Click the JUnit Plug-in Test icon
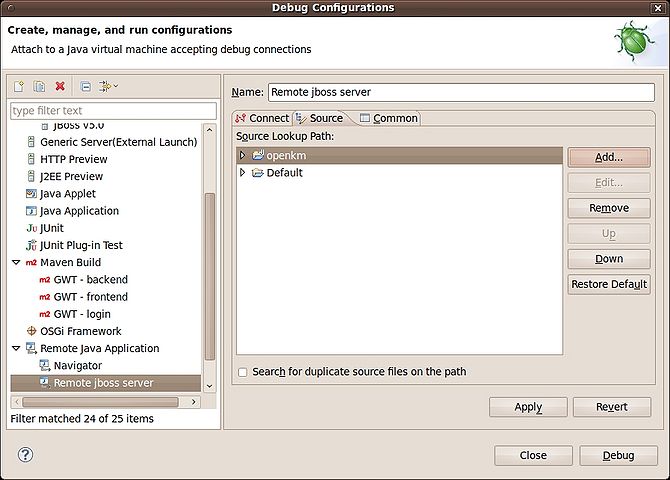Screen dimensions: 670x480 (31, 245)
